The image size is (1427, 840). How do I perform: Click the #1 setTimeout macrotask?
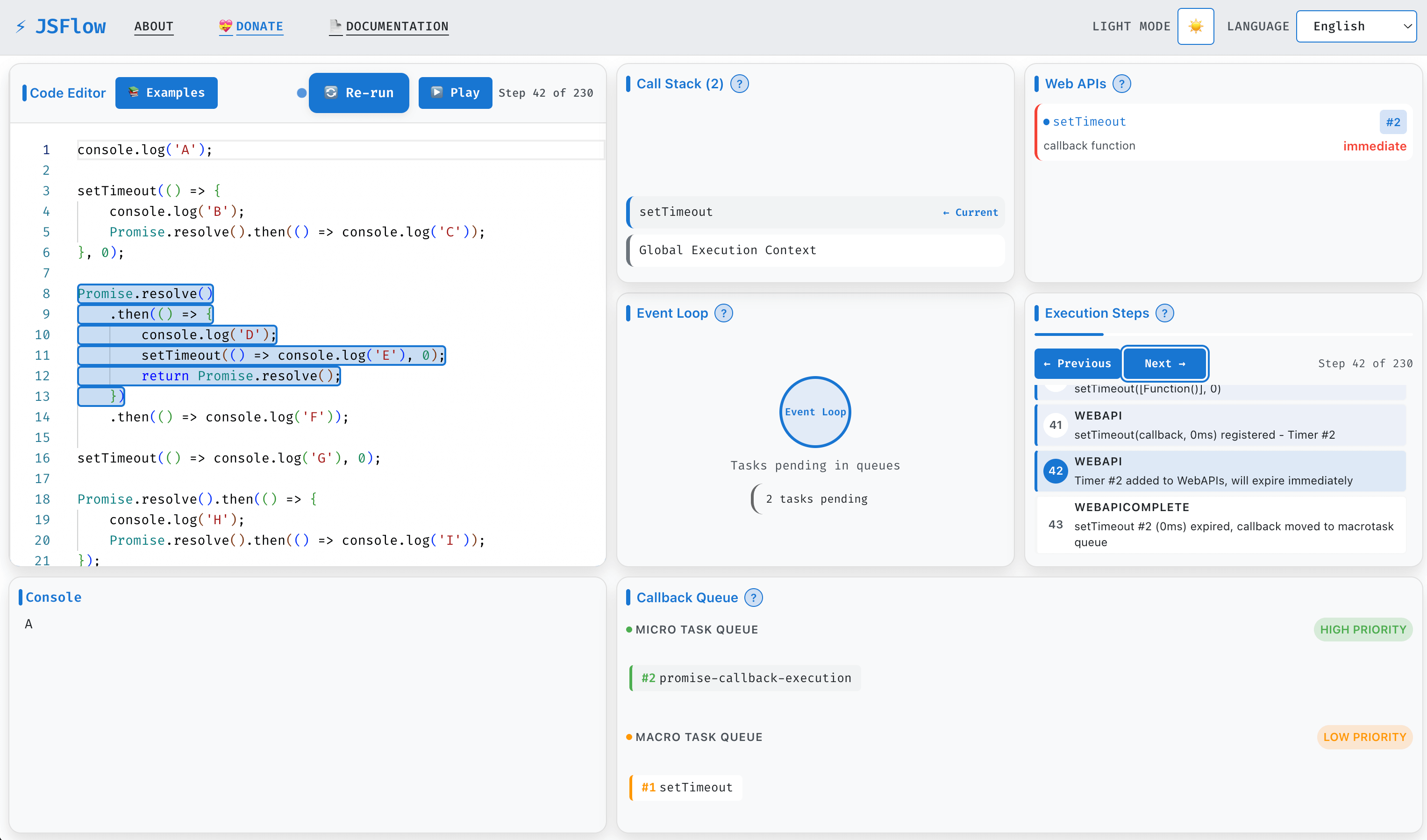click(x=686, y=787)
